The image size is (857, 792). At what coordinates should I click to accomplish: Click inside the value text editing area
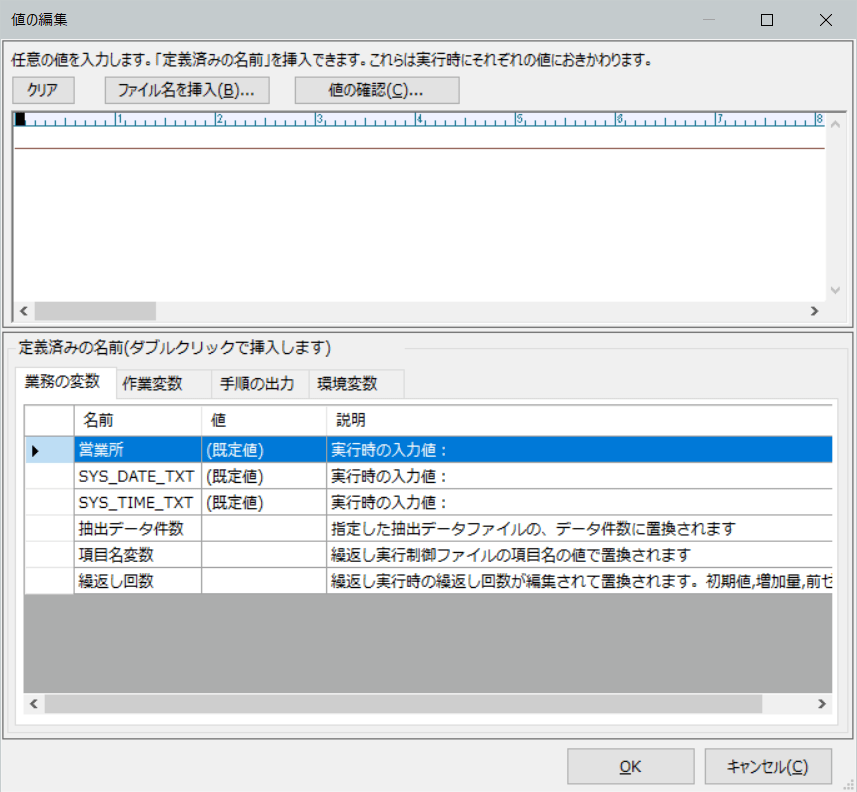pos(400,210)
